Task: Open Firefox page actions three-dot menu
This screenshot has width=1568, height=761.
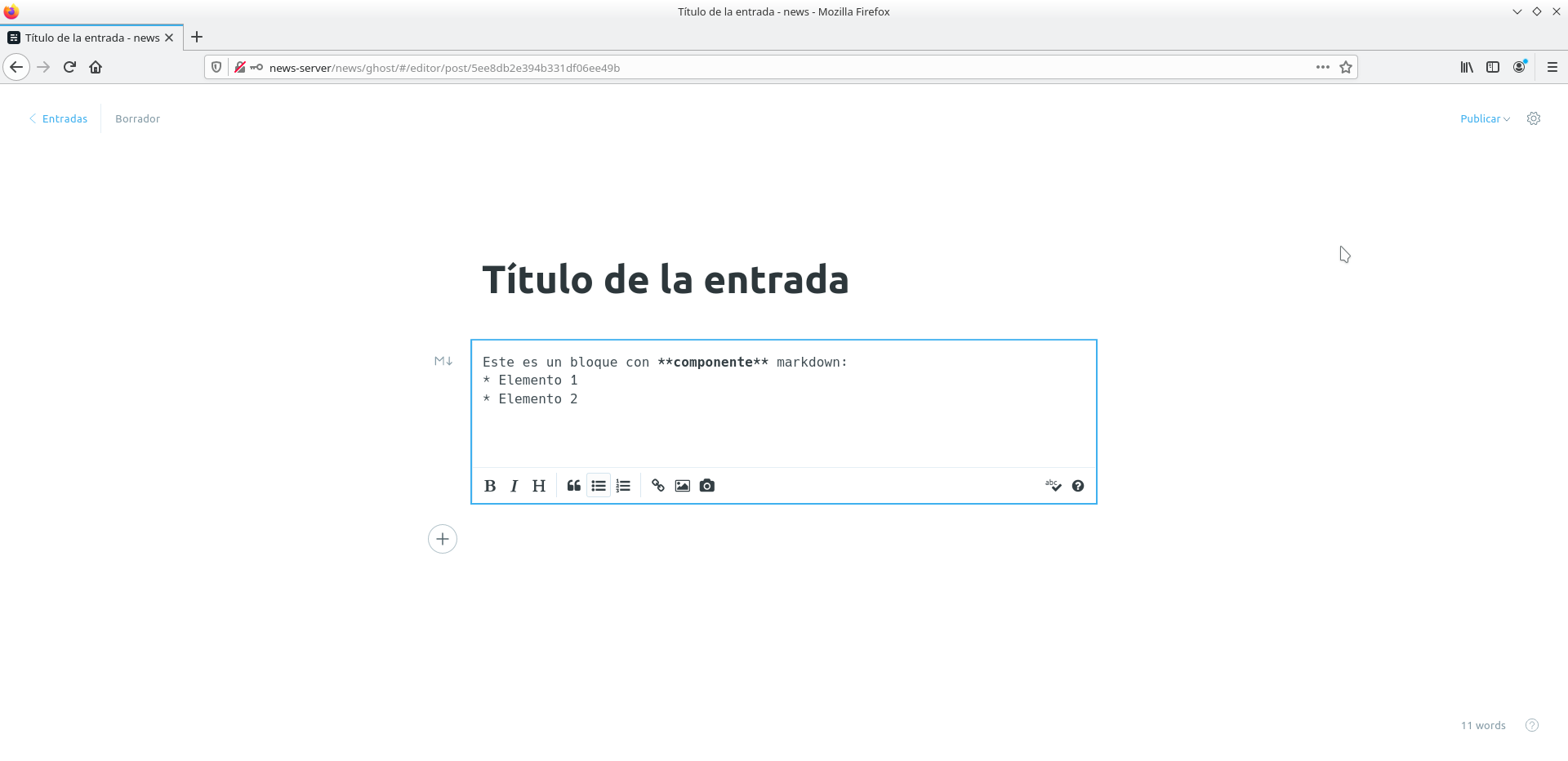Action: [x=1322, y=67]
